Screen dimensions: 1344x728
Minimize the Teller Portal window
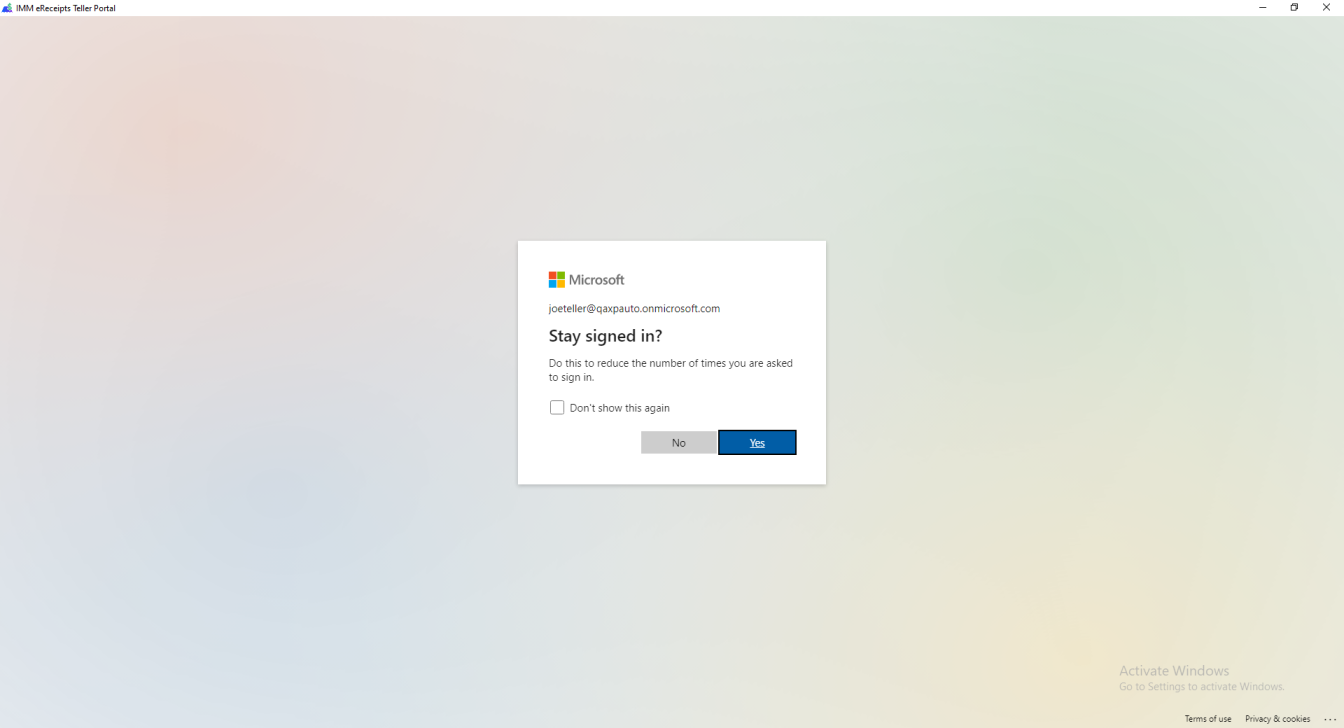pyautogui.click(x=1262, y=8)
